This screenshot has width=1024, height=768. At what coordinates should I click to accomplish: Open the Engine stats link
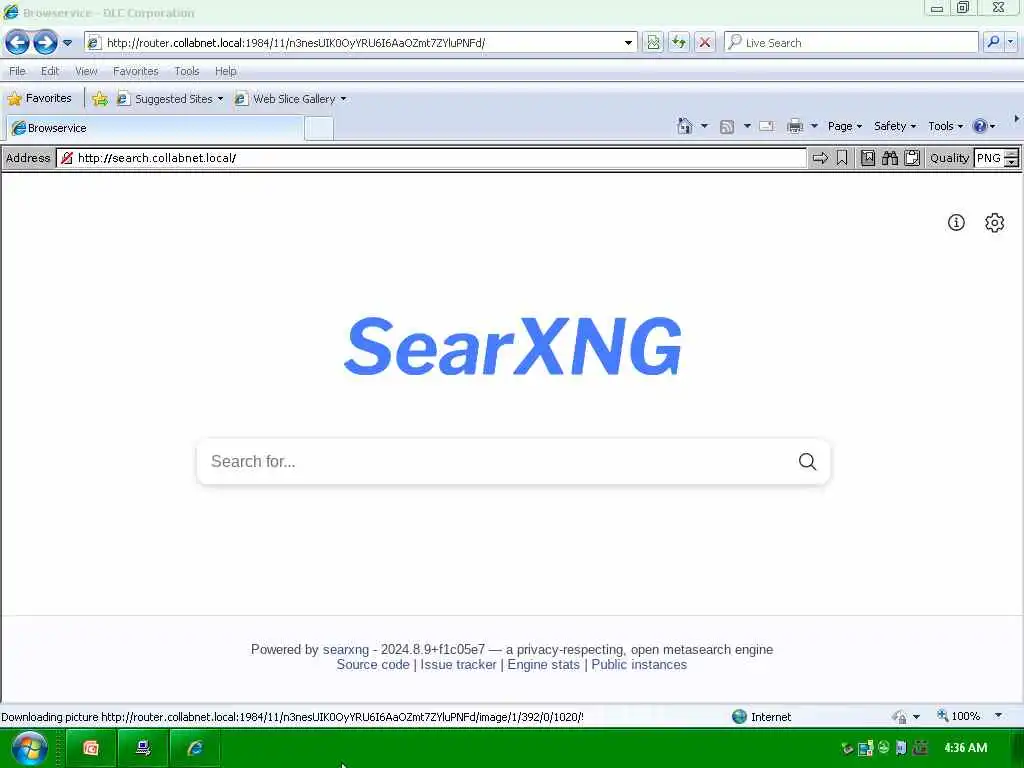(x=543, y=665)
